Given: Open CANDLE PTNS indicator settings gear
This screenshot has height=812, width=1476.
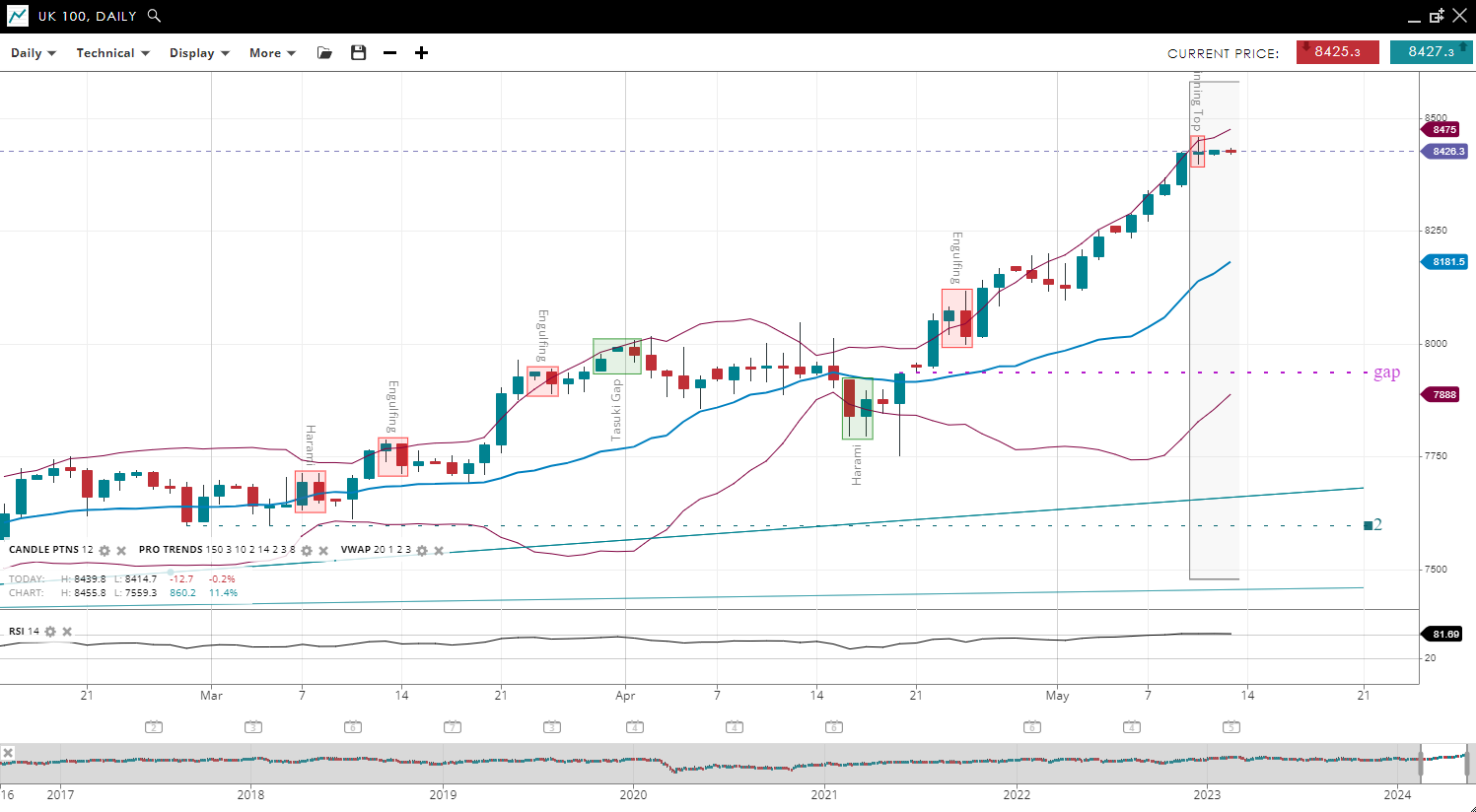Looking at the screenshot, I should [x=105, y=551].
